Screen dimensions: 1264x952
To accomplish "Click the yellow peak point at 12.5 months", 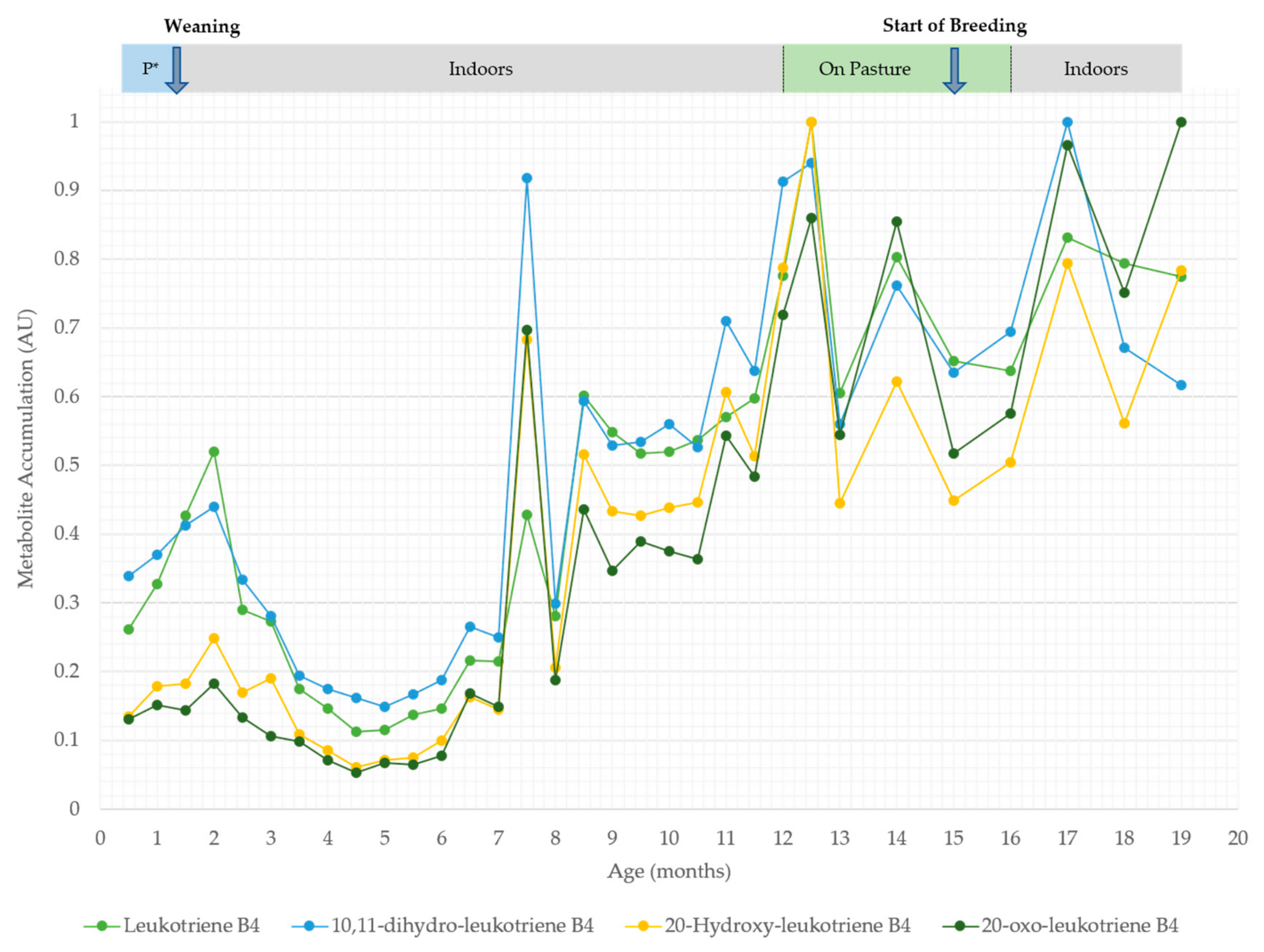I will pyautogui.click(x=811, y=122).
